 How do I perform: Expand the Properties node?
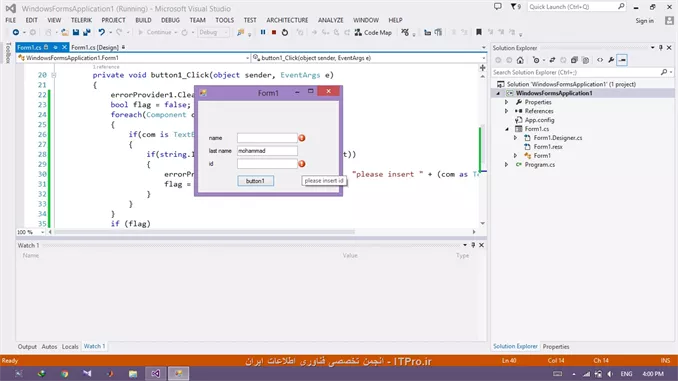coord(507,102)
